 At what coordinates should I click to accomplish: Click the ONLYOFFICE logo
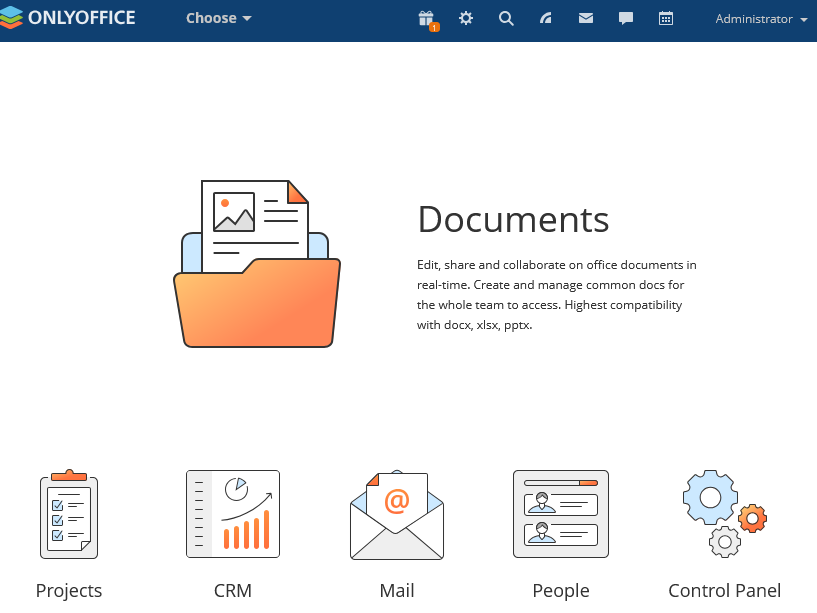point(68,19)
